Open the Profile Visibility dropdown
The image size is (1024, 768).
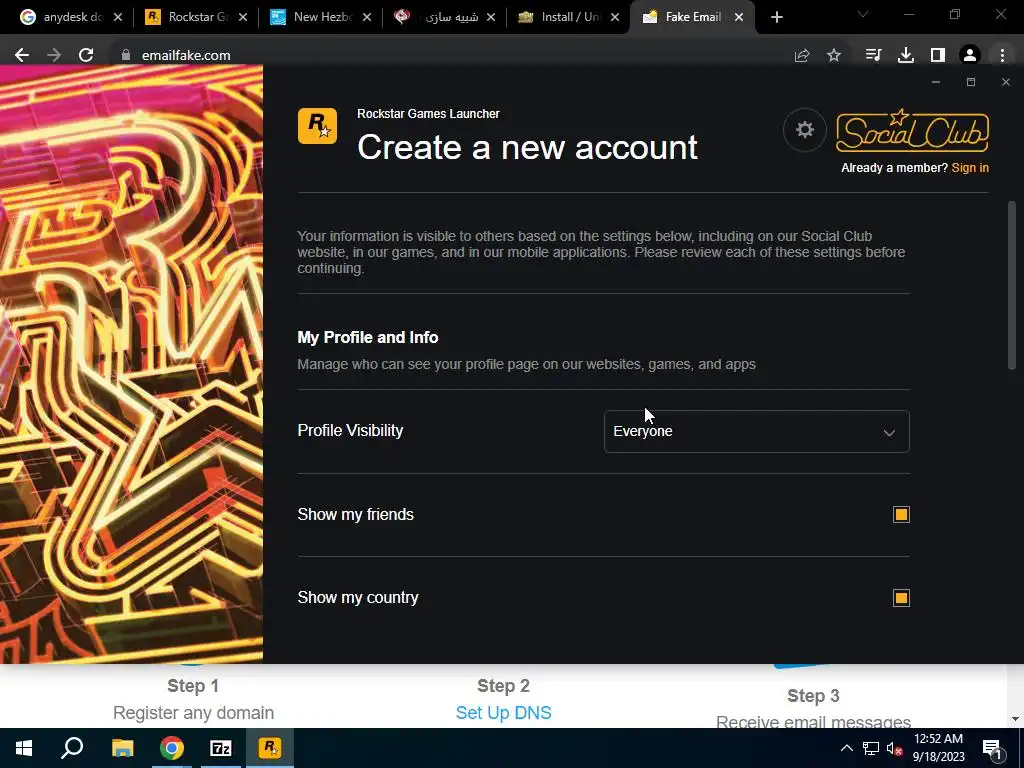click(756, 431)
